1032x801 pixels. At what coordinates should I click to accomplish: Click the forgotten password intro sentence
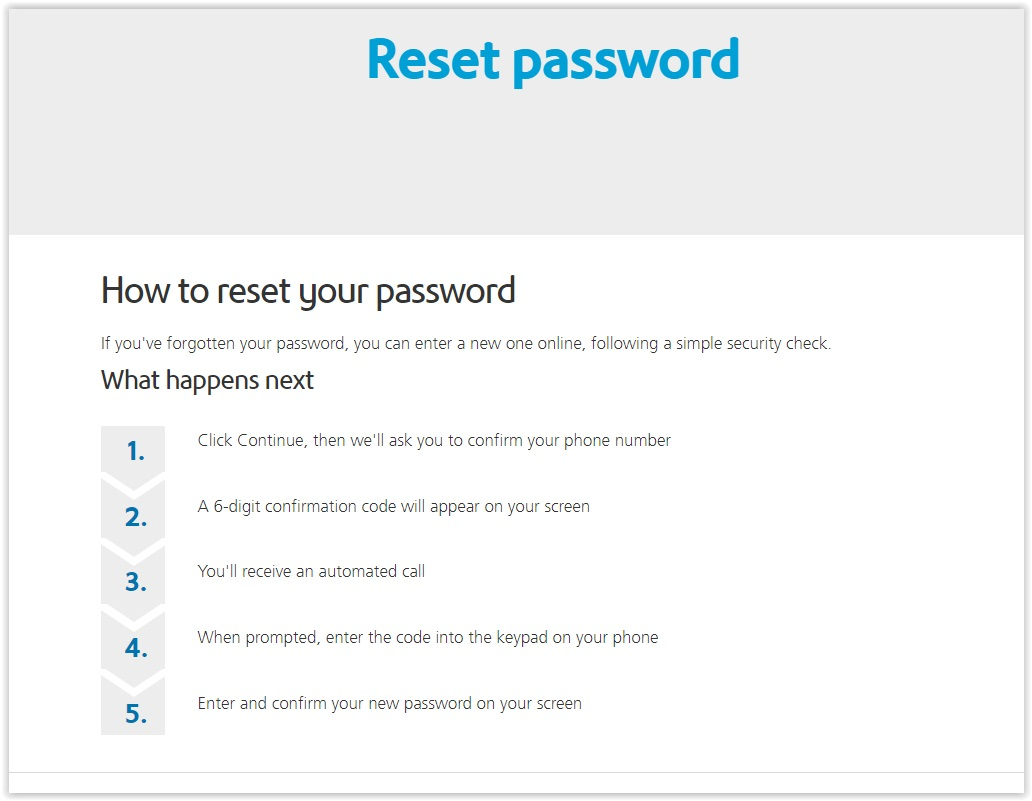point(466,344)
